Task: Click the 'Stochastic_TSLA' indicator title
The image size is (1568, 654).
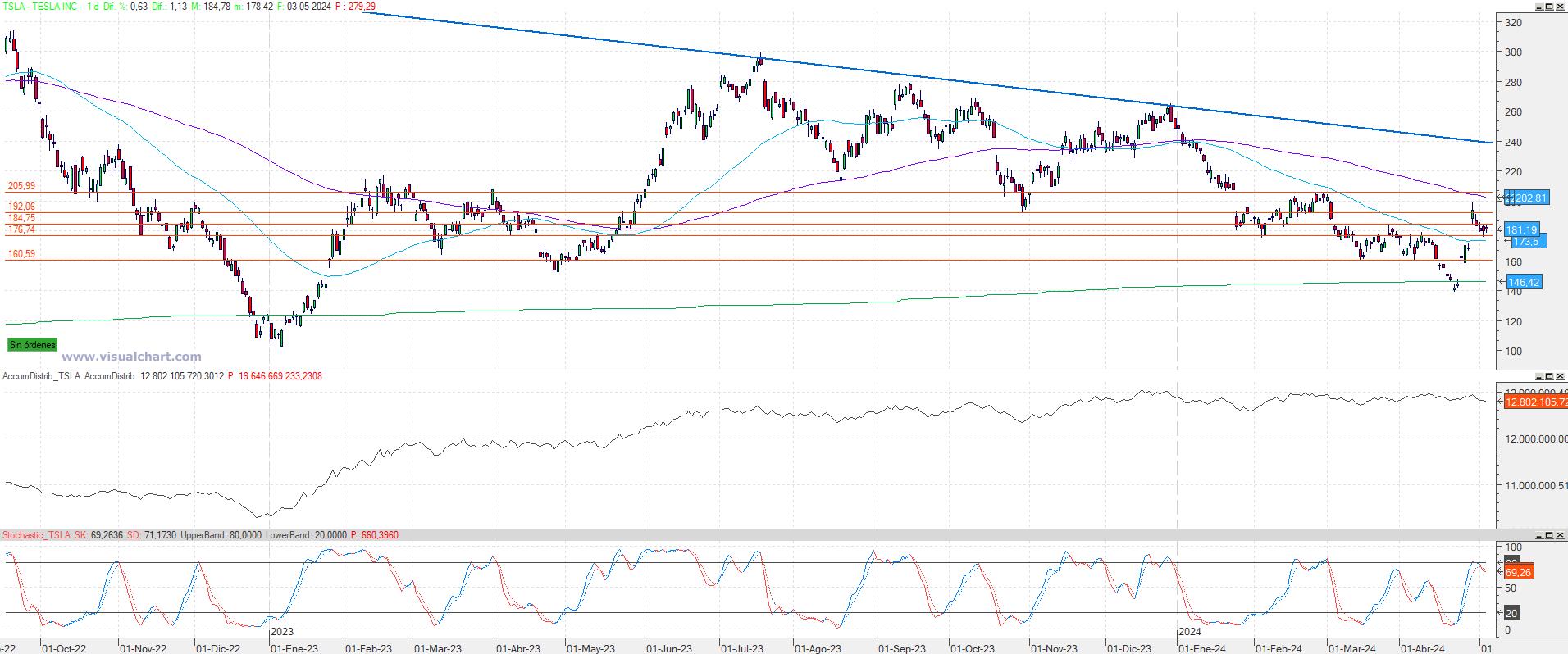Action: (36, 535)
